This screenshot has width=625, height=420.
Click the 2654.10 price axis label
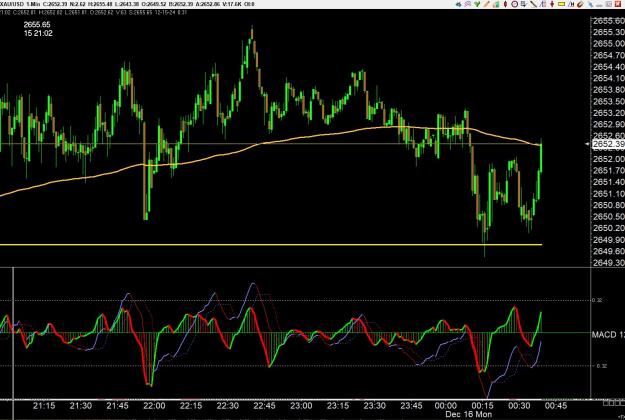click(609, 78)
